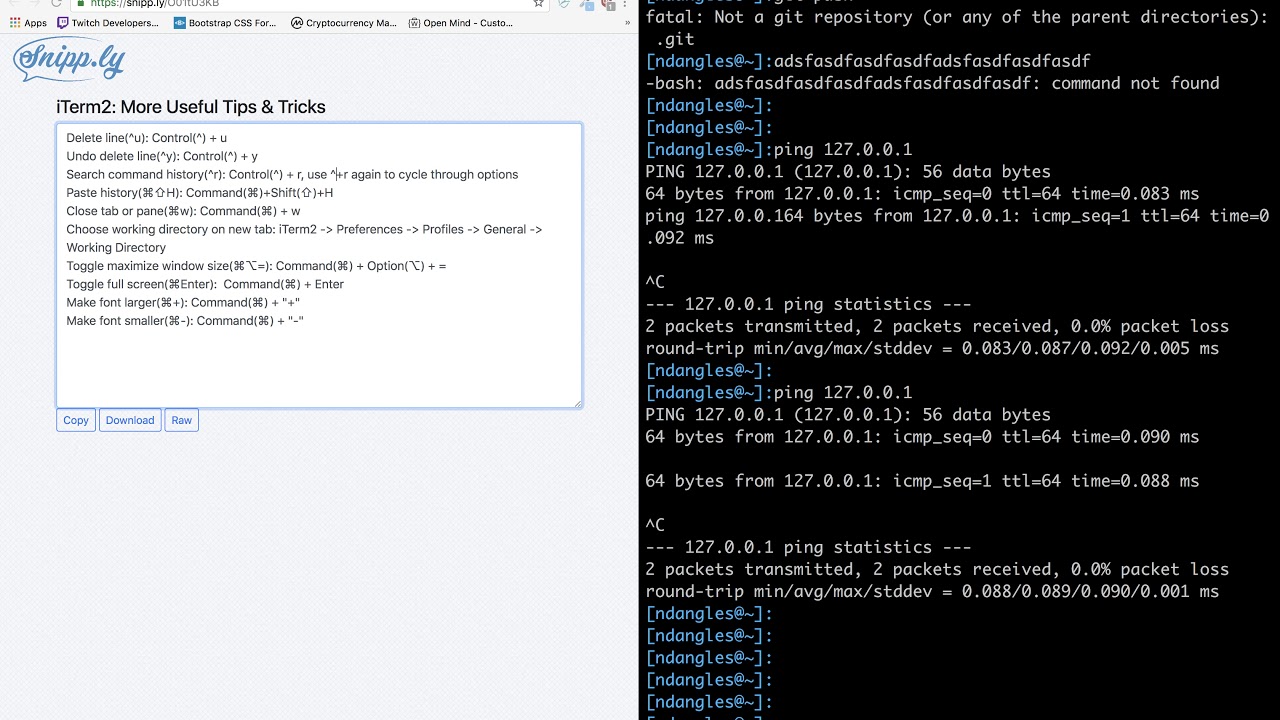The height and width of the screenshot is (720, 1280).
Task: Open the Raw view of the snippet
Action: 181,420
